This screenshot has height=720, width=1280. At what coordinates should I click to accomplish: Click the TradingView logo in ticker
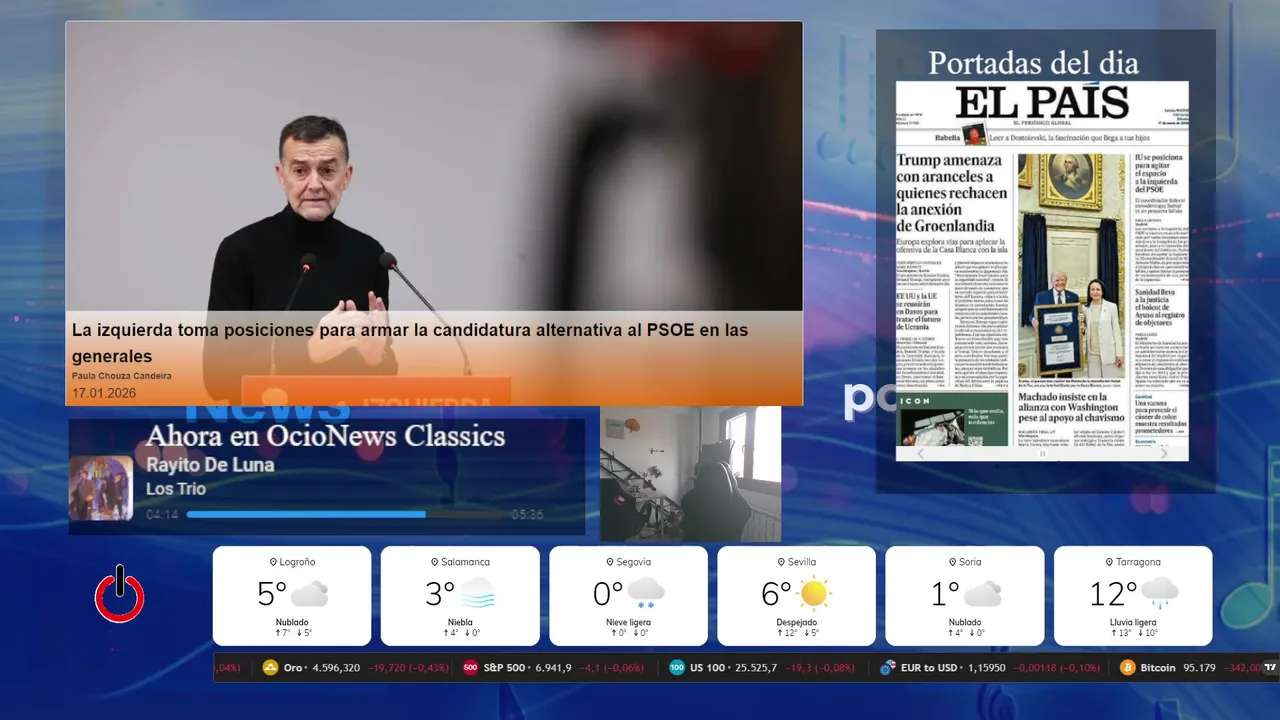[x=1270, y=668]
